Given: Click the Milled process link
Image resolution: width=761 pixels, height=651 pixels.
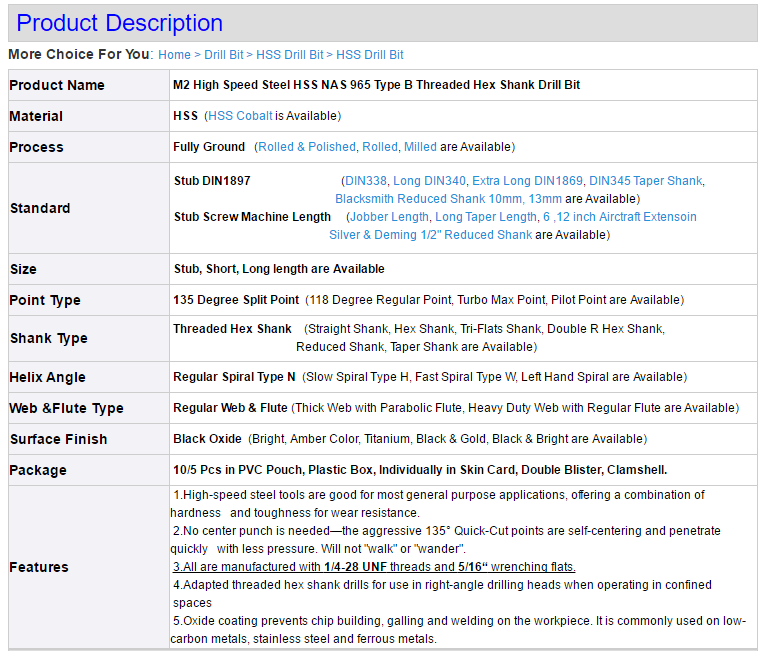Looking at the screenshot, I should pyautogui.click(x=420, y=147).
